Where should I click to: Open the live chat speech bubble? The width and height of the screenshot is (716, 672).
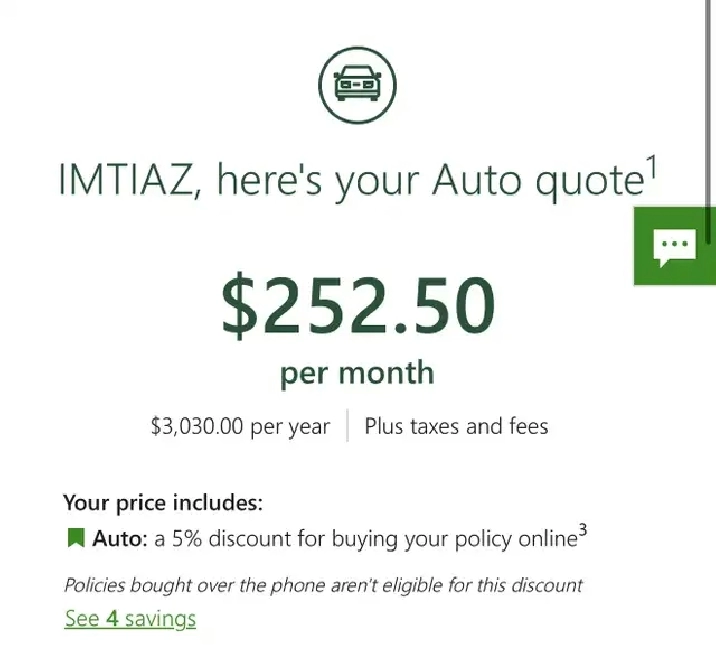tap(673, 246)
